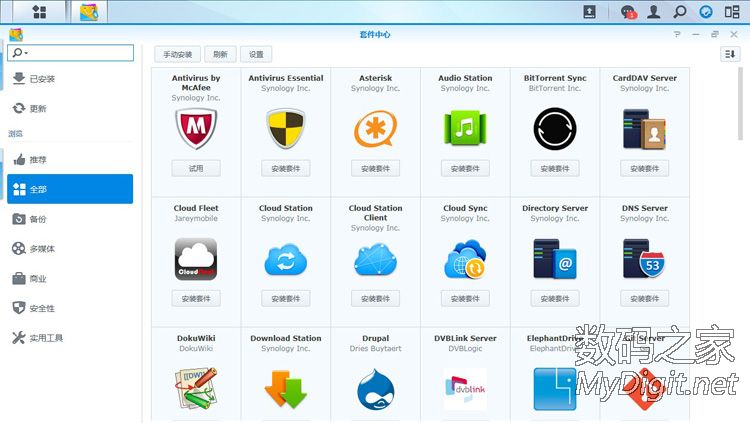Click the package list vertical scrollbar

(x=740, y=104)
